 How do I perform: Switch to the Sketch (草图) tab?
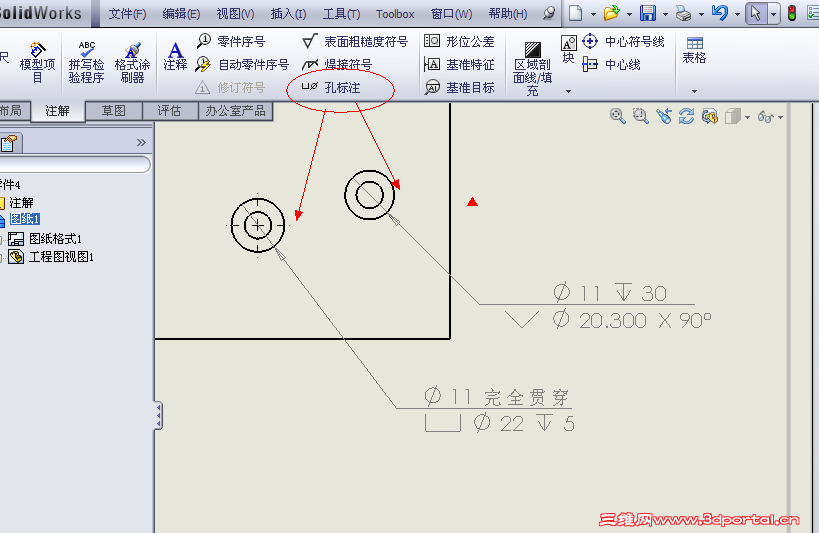pos(113,111)
